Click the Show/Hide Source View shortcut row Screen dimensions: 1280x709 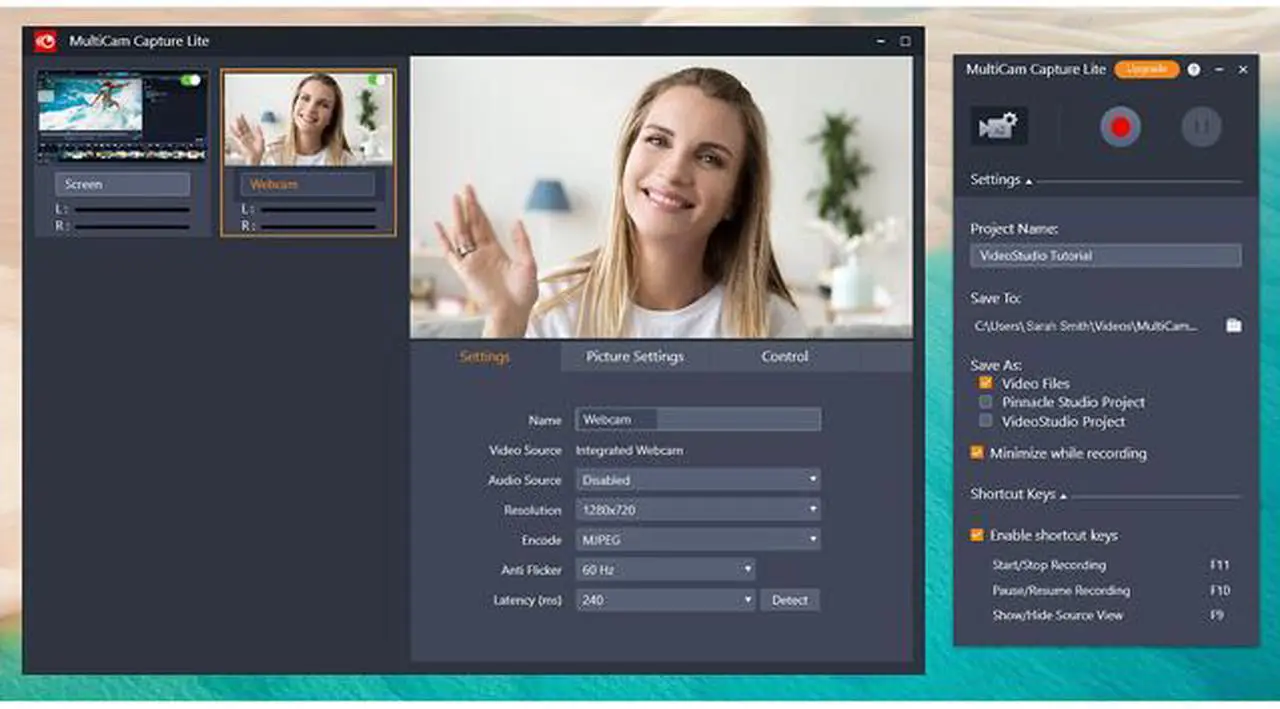(1108, 615)
